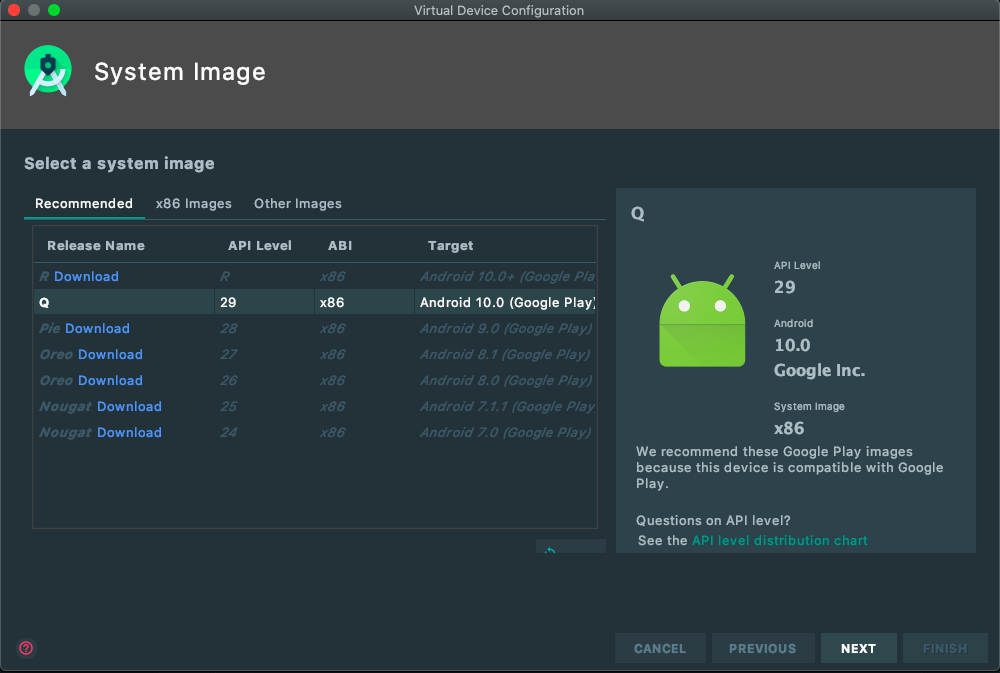Viewport: 1000px width, 673px height.
Task: Sort the table by Release Name
Action: [x=95, y=245]
